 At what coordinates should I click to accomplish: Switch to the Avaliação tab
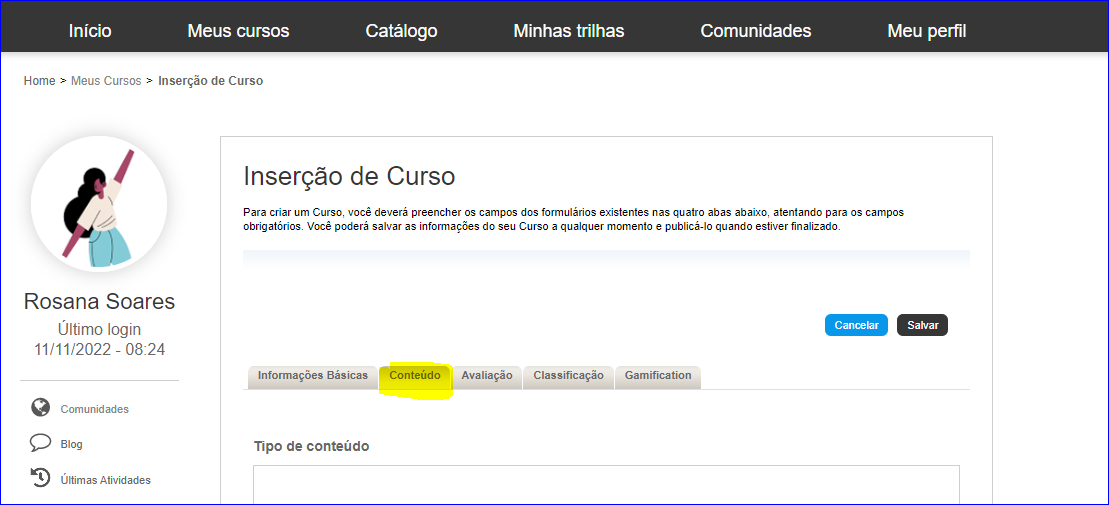[487, 376]
